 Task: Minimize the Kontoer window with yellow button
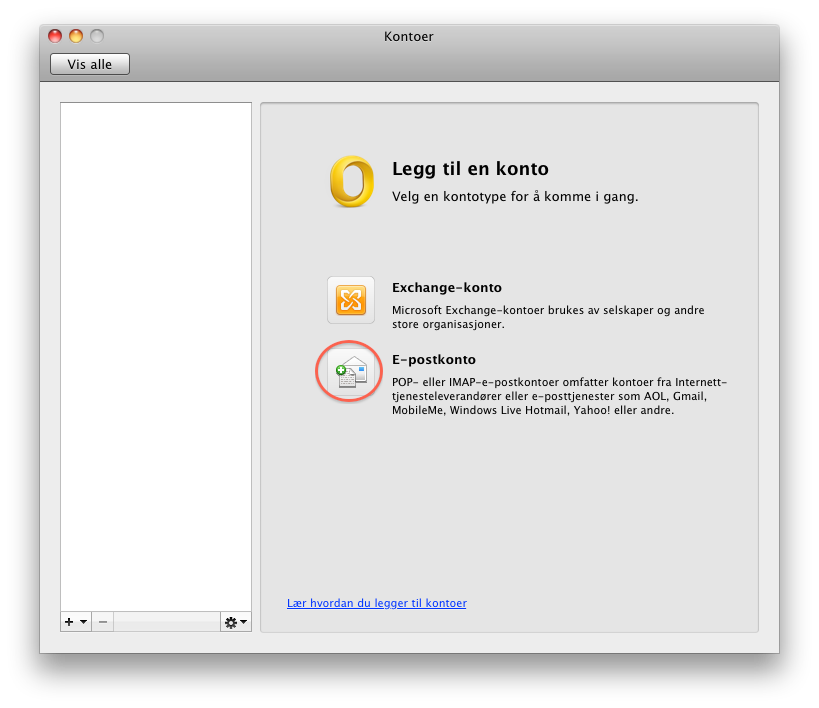coord(76,36)
